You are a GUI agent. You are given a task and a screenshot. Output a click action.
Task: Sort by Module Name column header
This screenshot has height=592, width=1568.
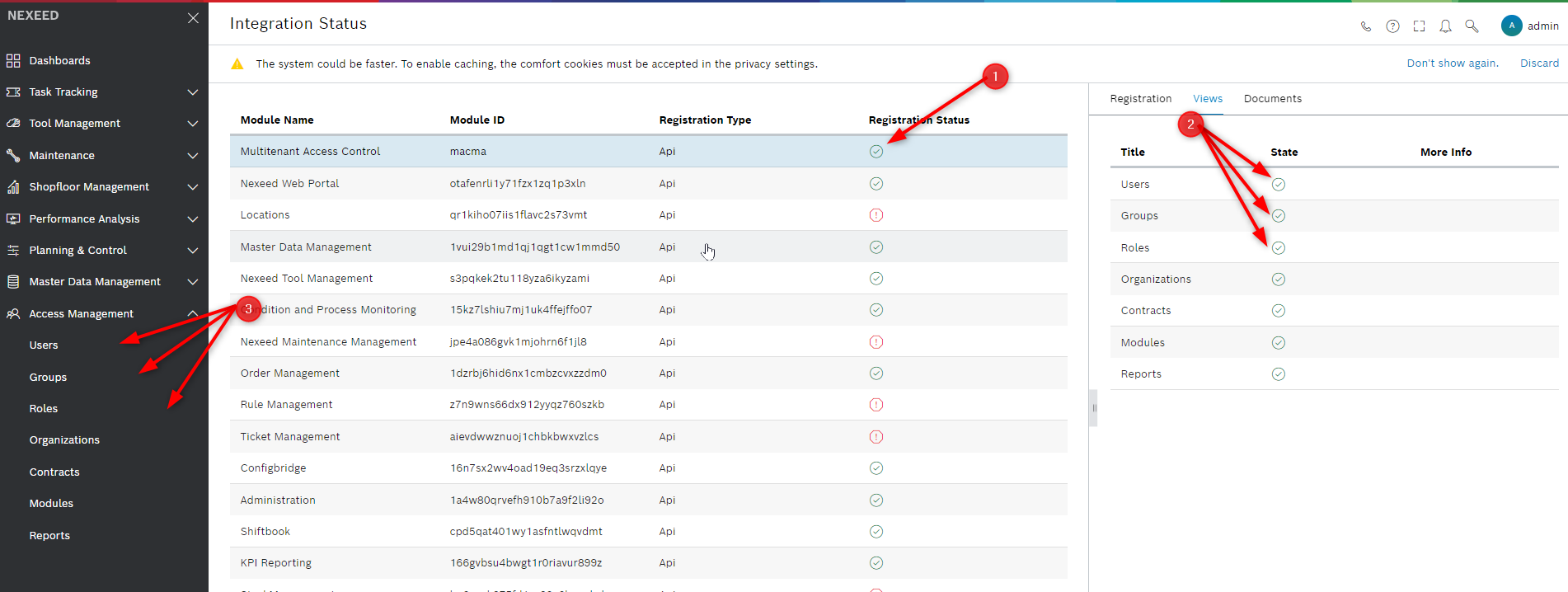pos(277,120)
